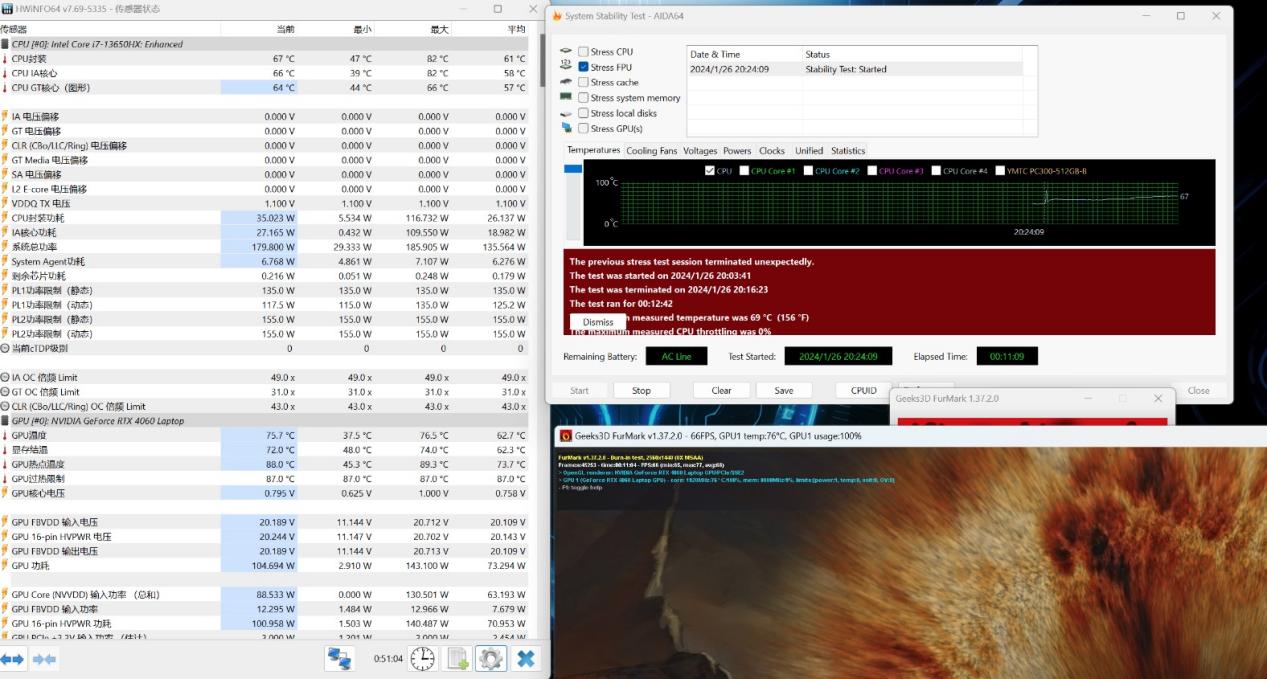Screen dimensions: 1267x679
Task: Uncheck the Stress FPU checkbox
Action: tap(583, 67)
